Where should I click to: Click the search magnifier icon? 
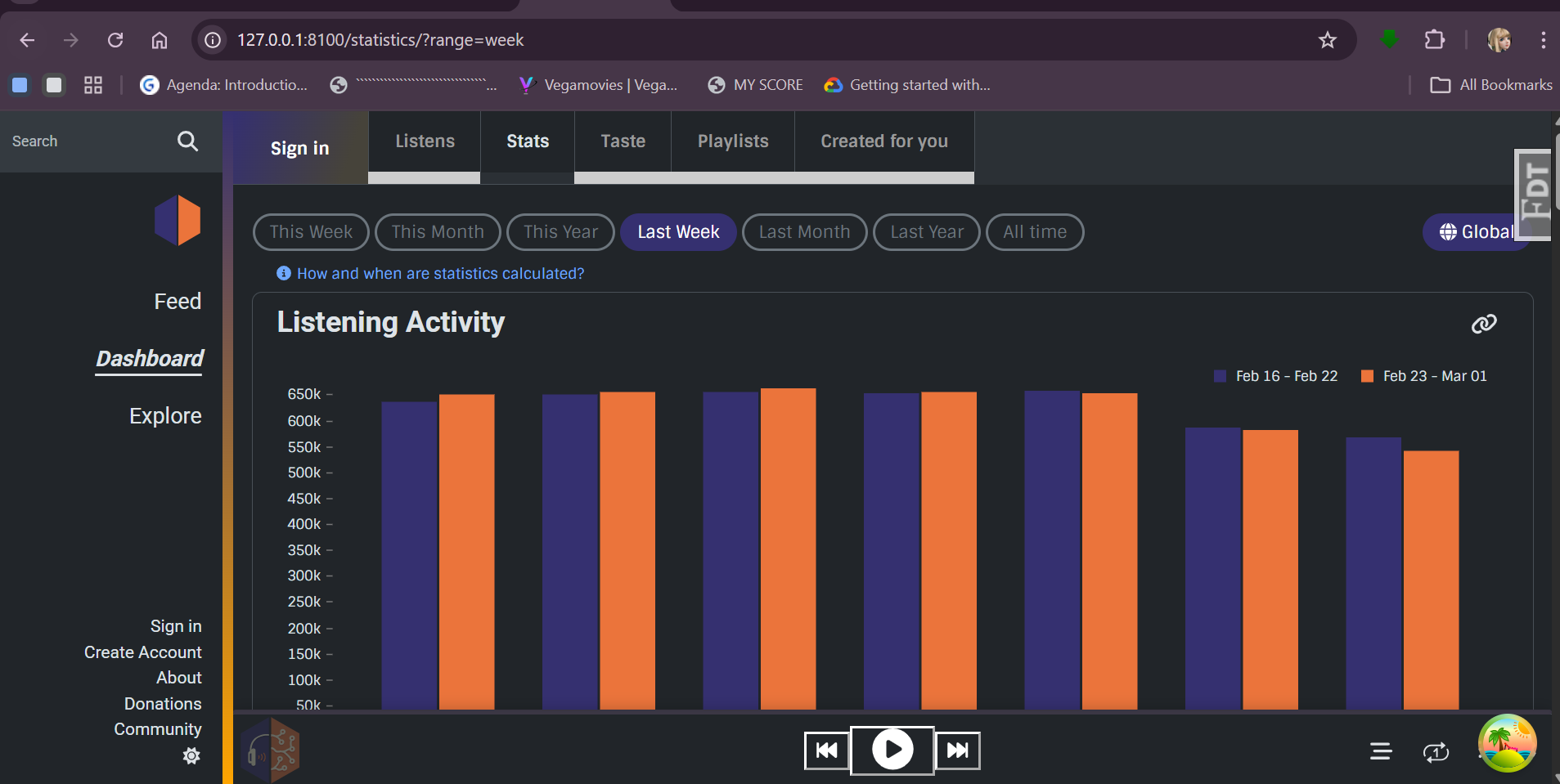tap(187, 141)
